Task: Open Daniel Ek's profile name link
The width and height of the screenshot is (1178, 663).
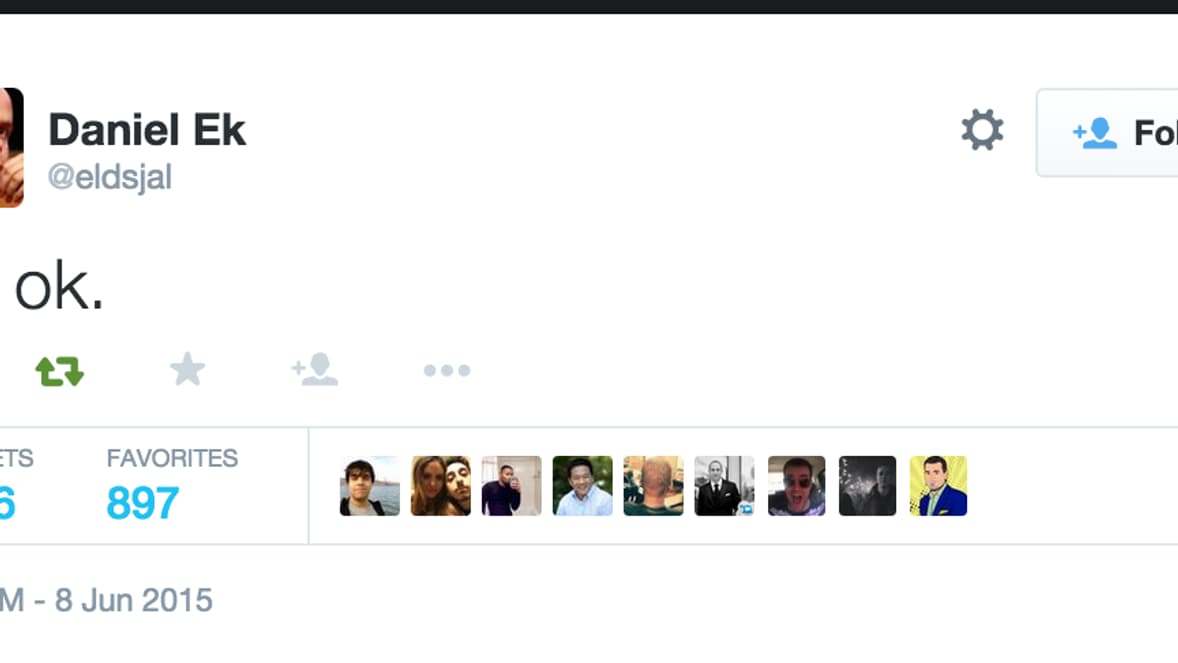Action: (x=147, y=130)
